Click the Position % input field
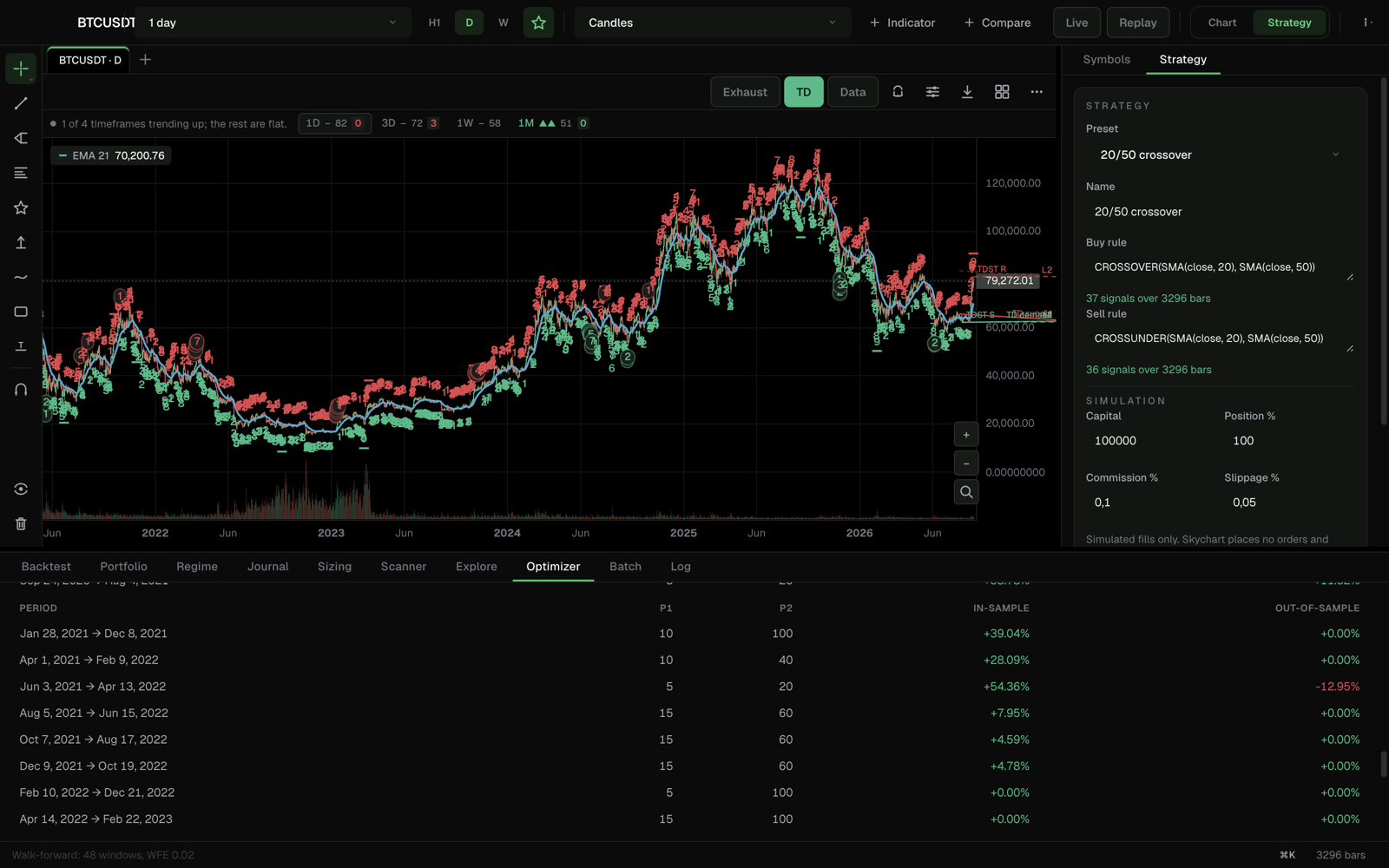The width and height of the screenshot is (1389, 868). 1289,441
